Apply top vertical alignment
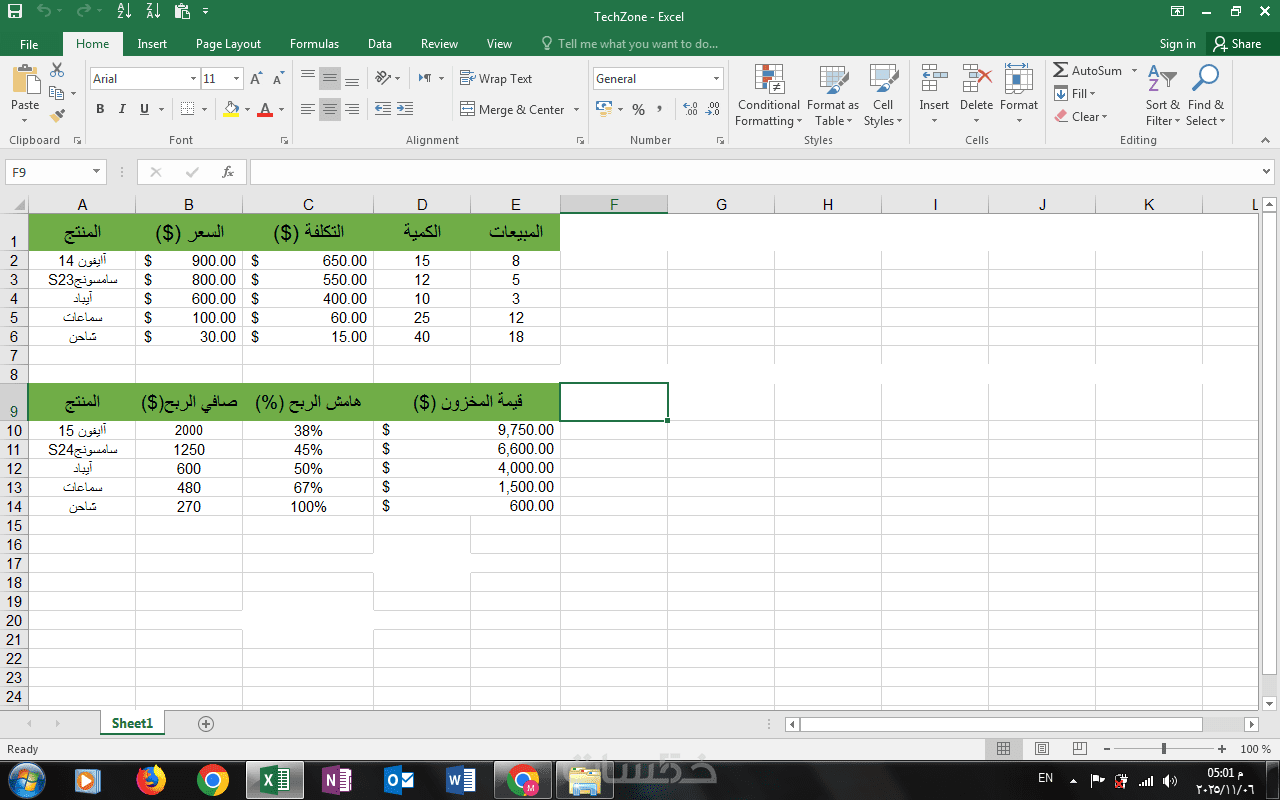Viewport: 1280px width, 800px height. pos(308,79)
